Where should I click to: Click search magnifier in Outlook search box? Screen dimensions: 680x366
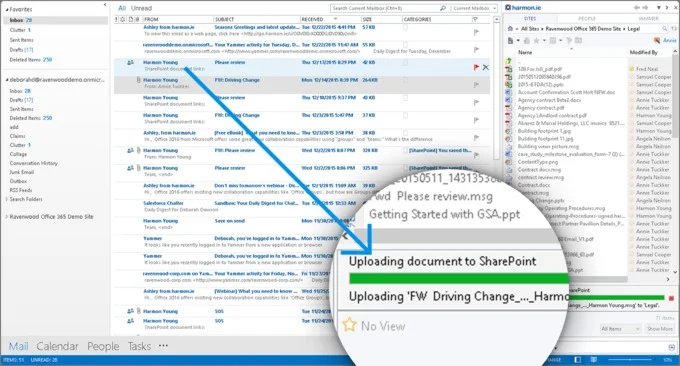442,8
